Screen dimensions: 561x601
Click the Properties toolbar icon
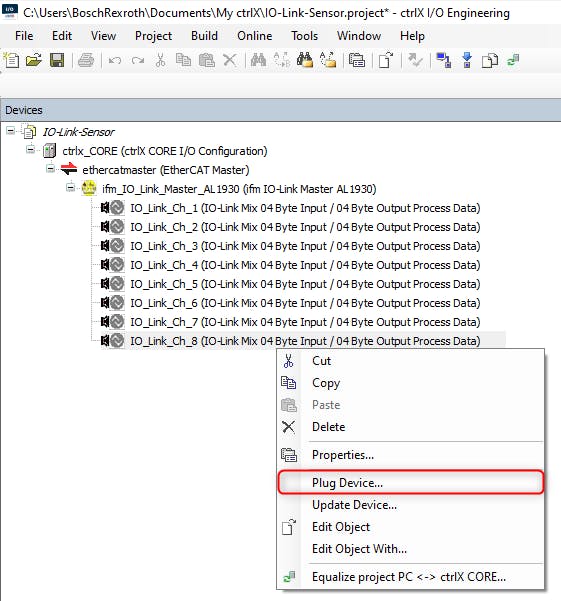point(357,60)
